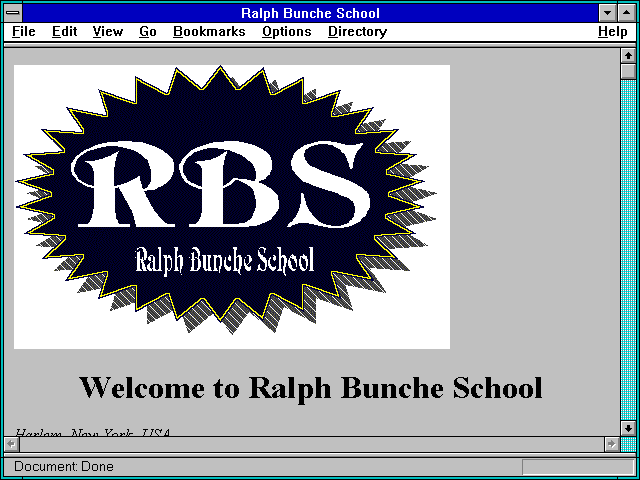Click the vertical scrollbar down arrow
Viewport: 640px width, 480px height.
click(628, 428)
